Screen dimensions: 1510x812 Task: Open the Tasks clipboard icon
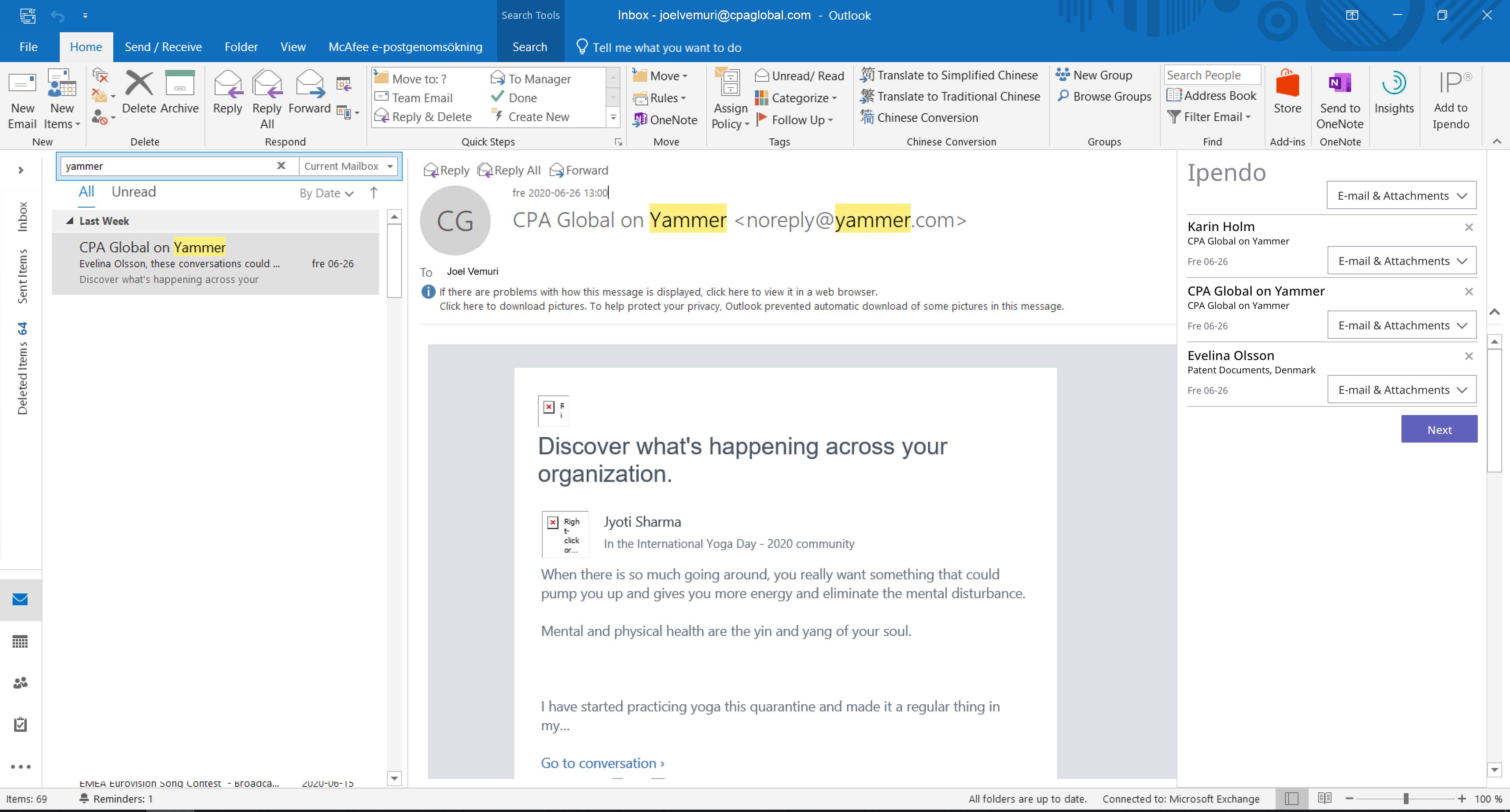[x=20, y=724]
